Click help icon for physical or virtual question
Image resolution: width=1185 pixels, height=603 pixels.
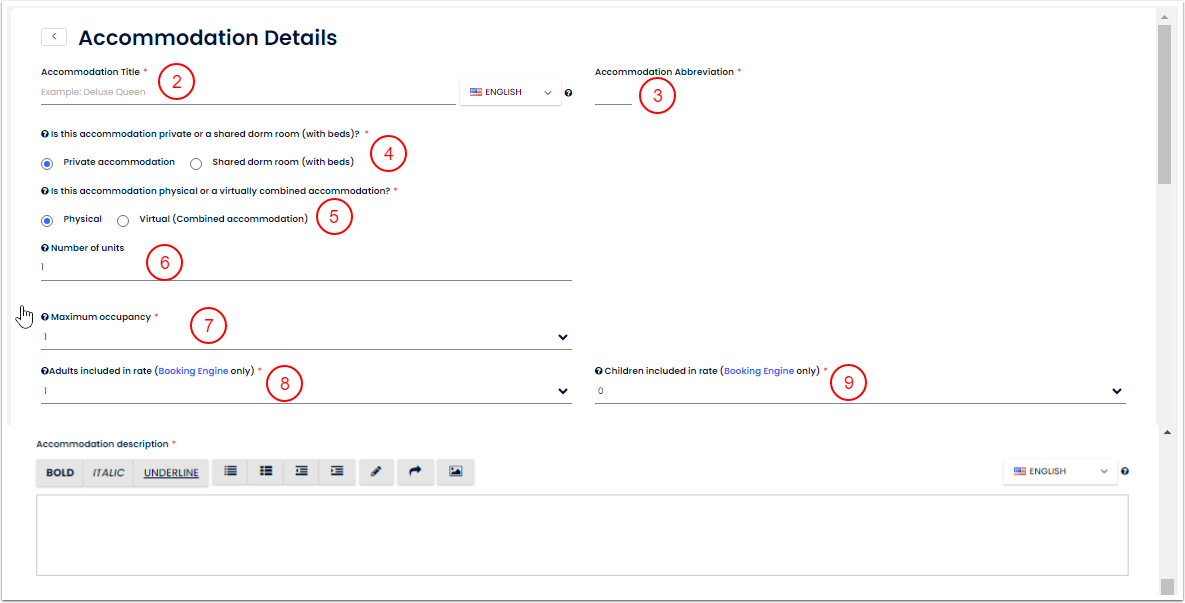coord(45,191)
